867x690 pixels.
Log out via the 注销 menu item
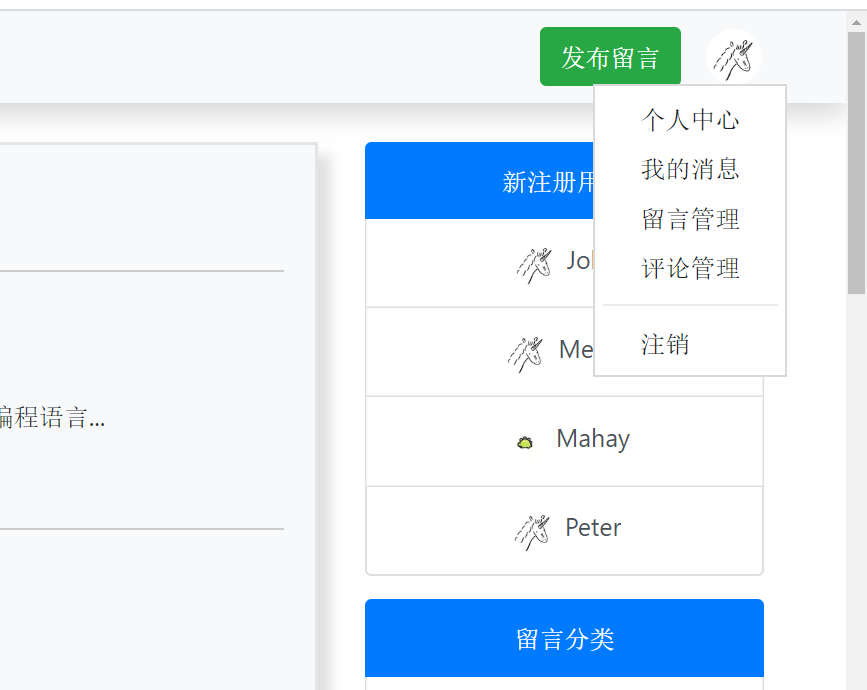point(665,345)
